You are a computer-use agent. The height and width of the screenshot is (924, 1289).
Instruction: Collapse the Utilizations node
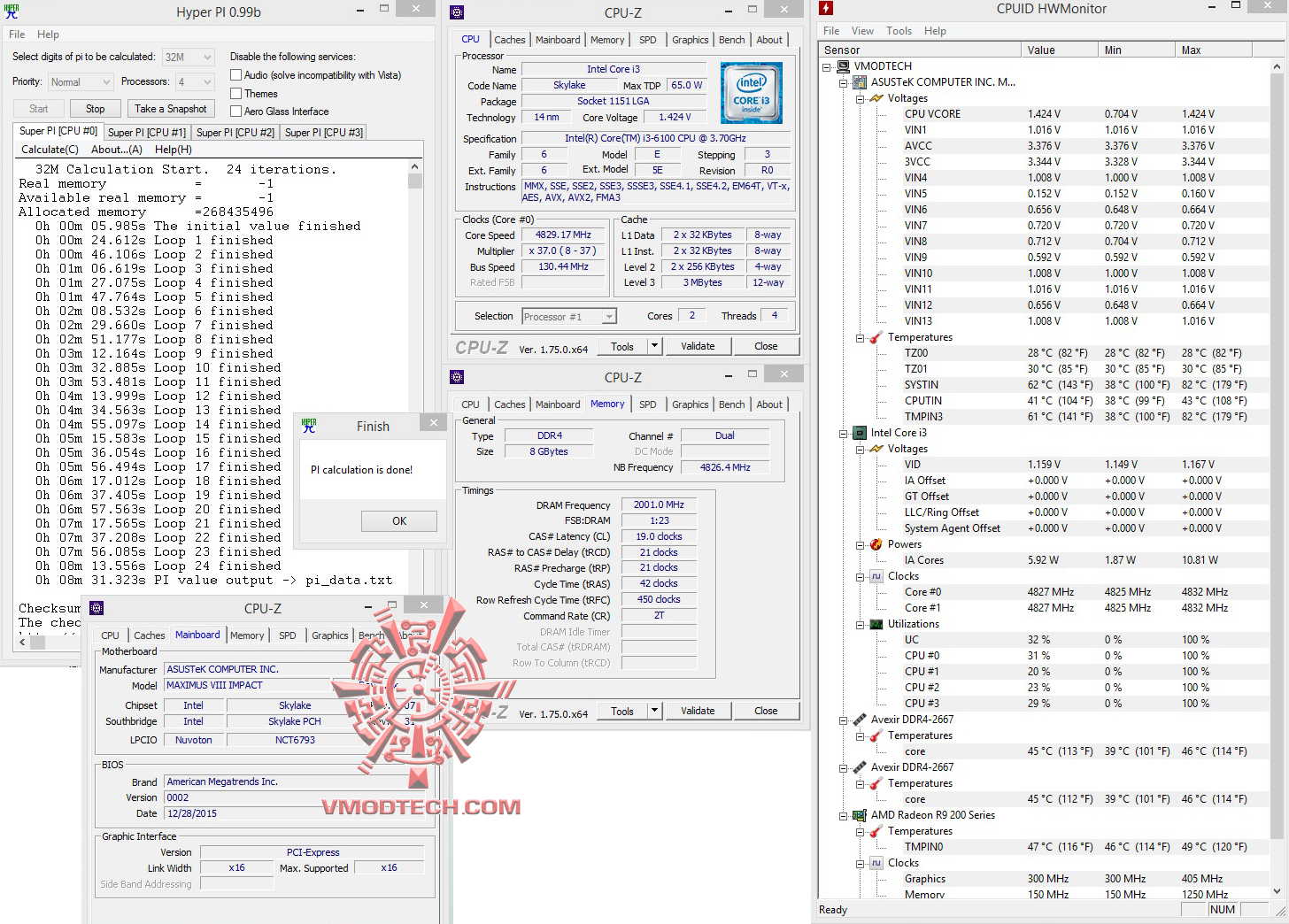click(860, 624)
